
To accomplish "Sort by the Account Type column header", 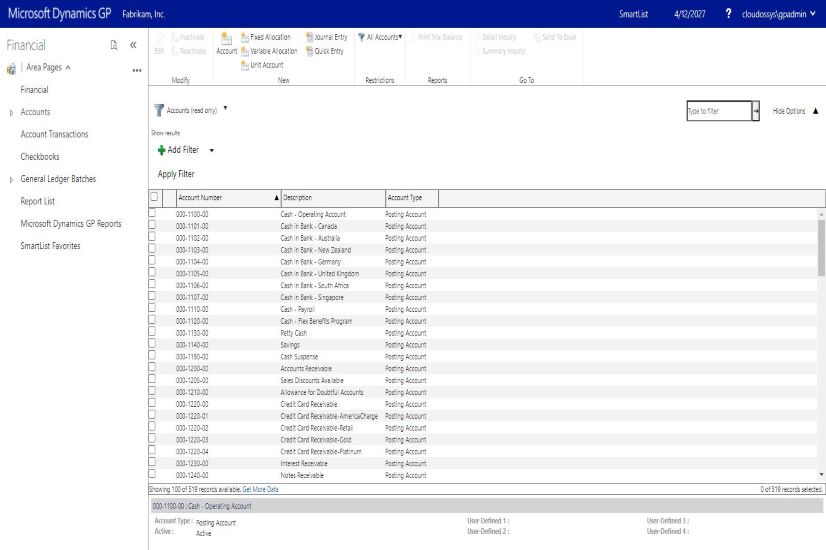I will pos(412,198).
